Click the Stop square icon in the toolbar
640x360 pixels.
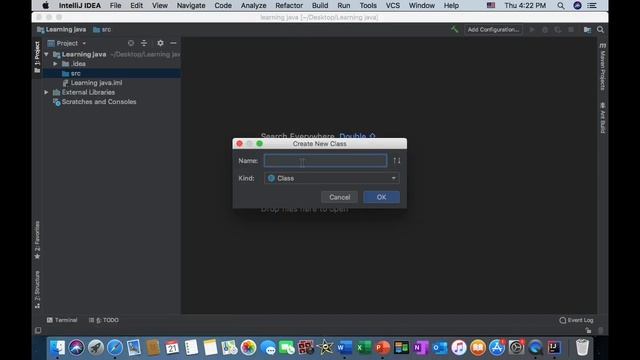571,29
